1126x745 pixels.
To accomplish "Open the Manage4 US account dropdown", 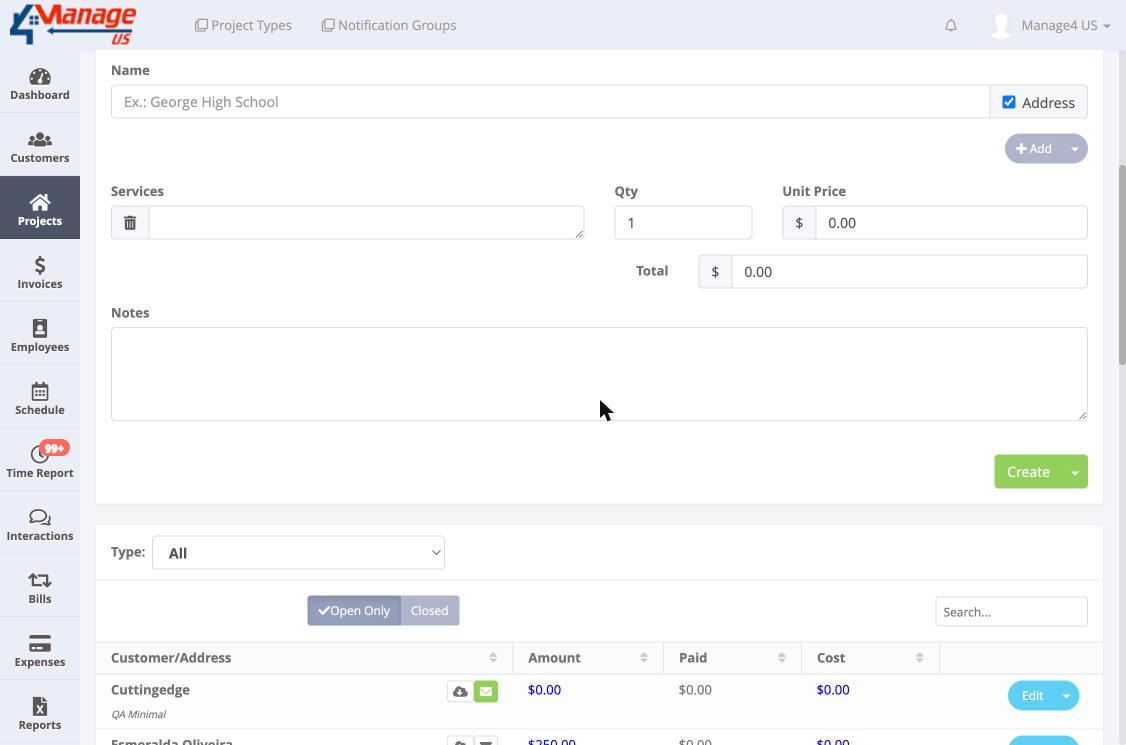I will [1065, 26].
